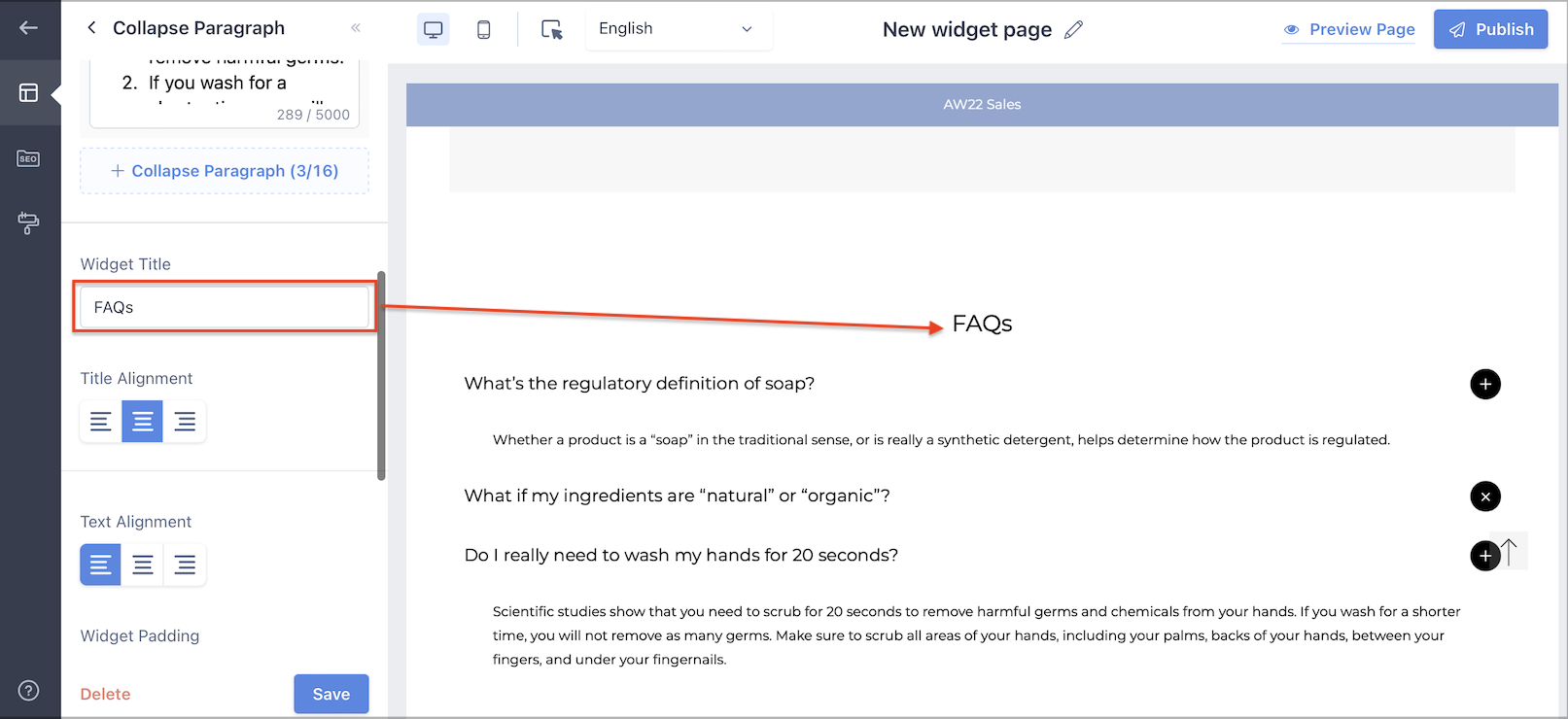The image size is (1568, 719).
Task: Set text alignment to right
Action: click(x=185, y=565)
